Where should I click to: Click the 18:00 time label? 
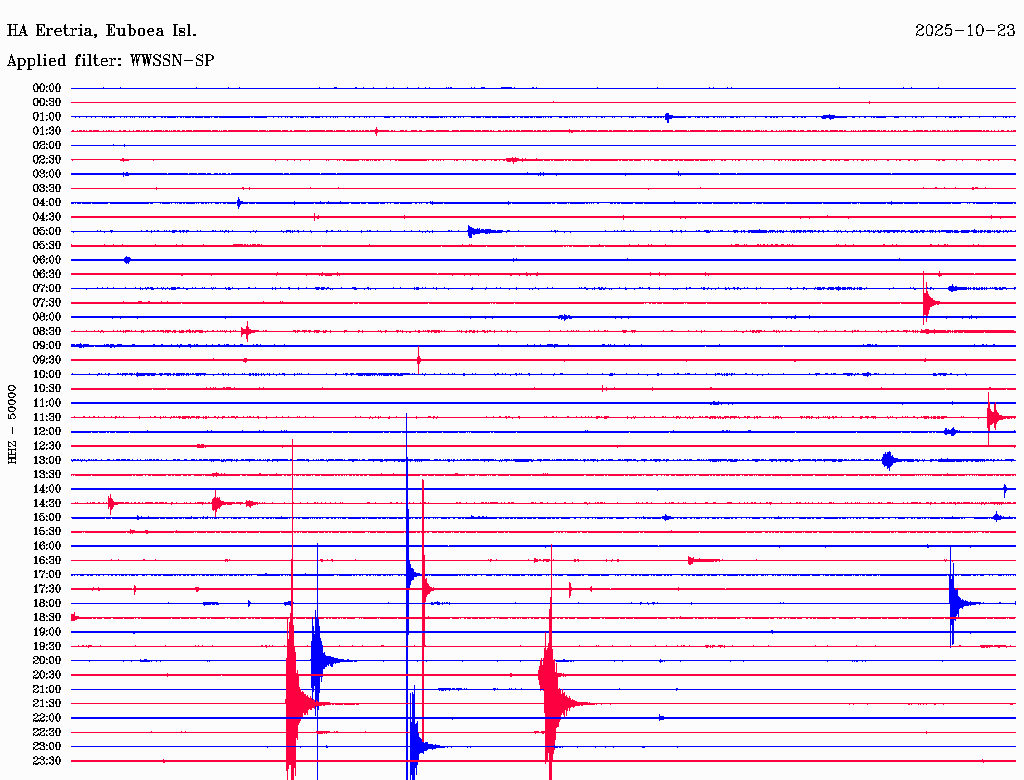(47, 604)
